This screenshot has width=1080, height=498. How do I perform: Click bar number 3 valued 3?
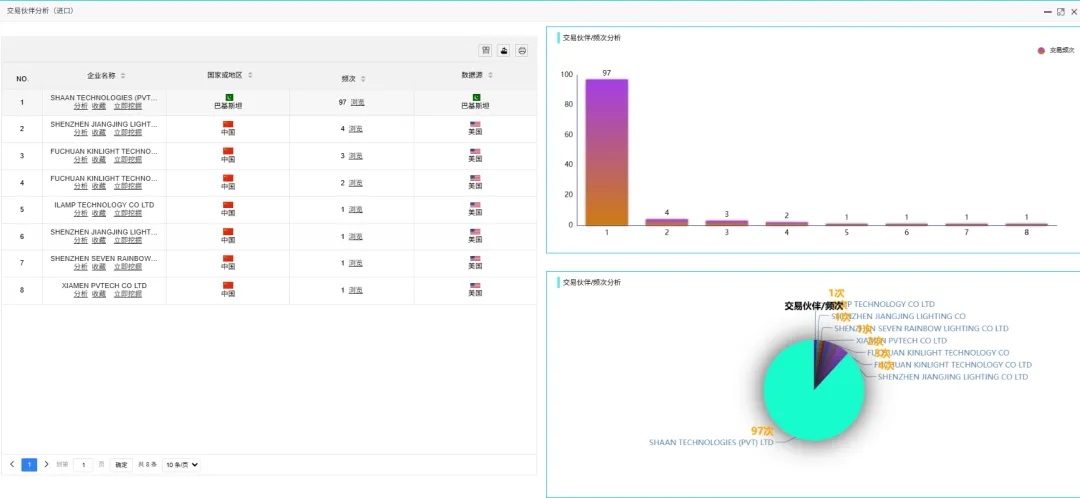tap(727, 222)
